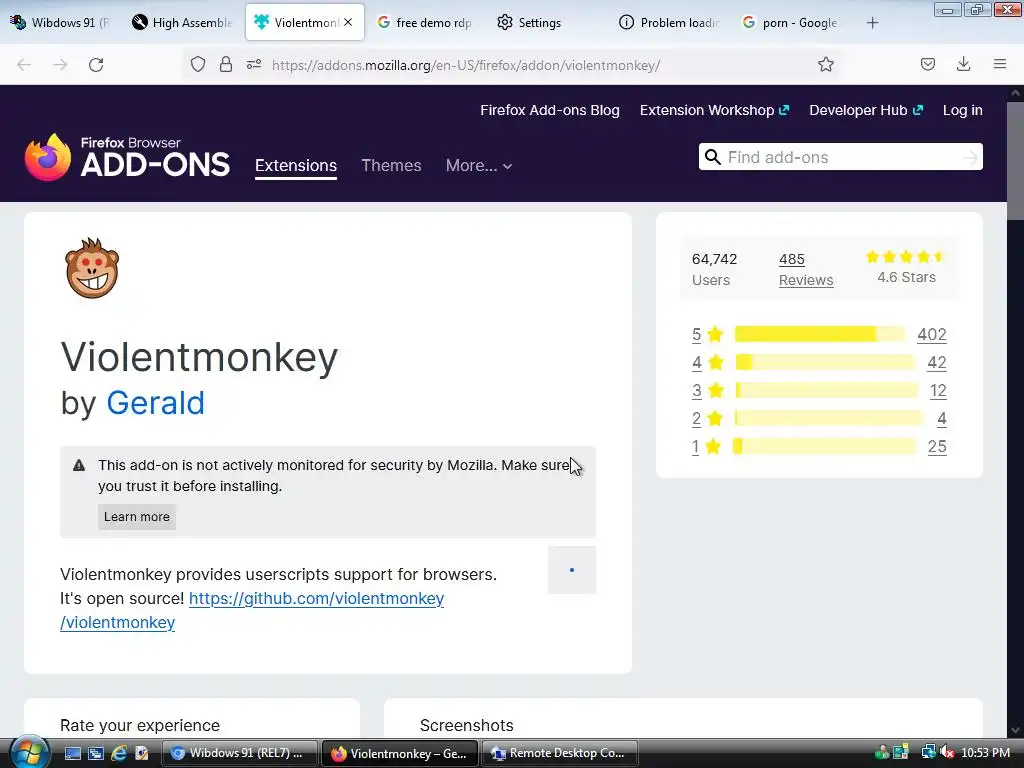Screen dimensions: 1024x768
Task: Bookmark this page with the star icon
Action: (825, 65)
